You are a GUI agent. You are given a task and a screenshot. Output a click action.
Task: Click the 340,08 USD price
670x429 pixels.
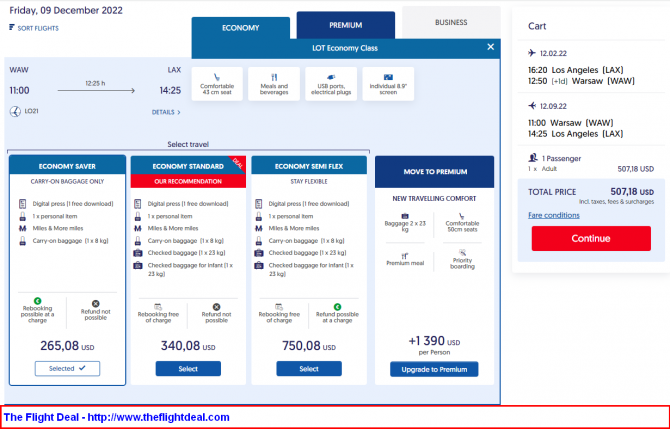click(188, 346)
